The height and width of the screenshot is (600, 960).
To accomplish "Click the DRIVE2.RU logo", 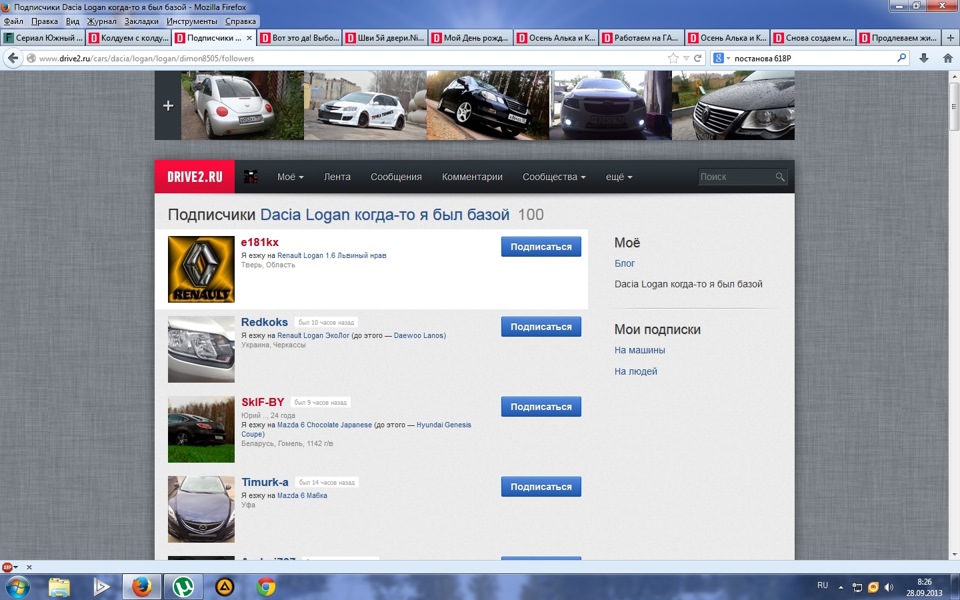I will pos(195,177).
